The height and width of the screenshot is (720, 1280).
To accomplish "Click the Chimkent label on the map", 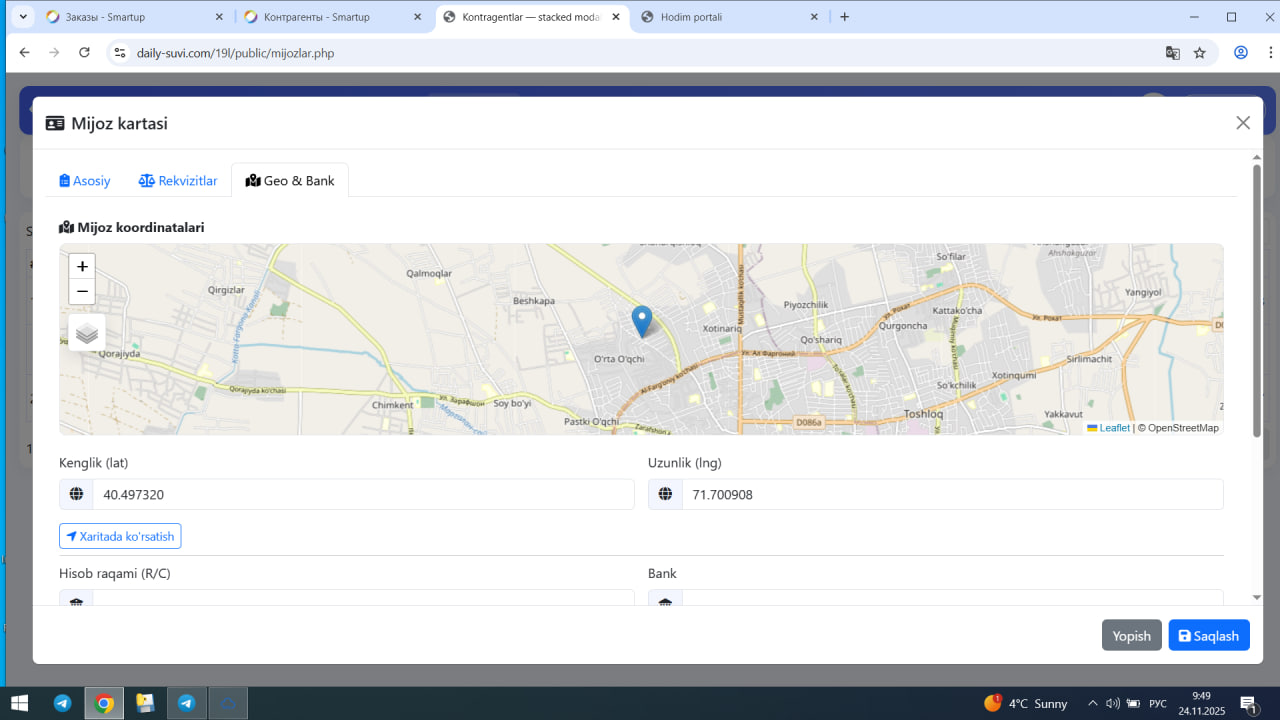I will tap(392, 405).
